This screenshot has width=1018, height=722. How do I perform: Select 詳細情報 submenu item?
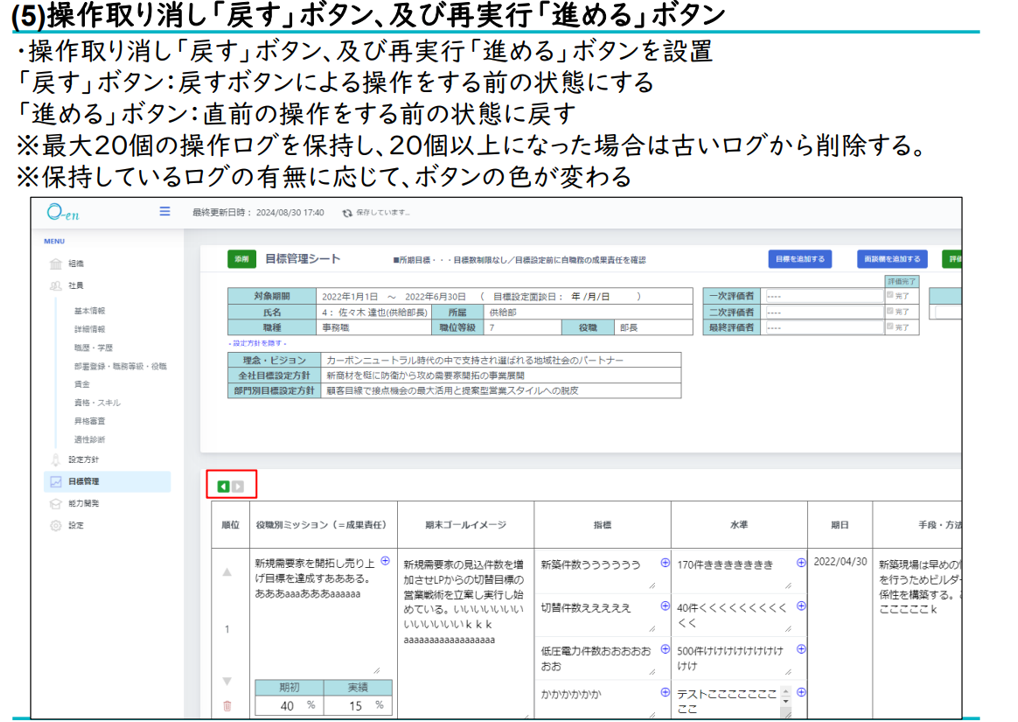(90, 329)
